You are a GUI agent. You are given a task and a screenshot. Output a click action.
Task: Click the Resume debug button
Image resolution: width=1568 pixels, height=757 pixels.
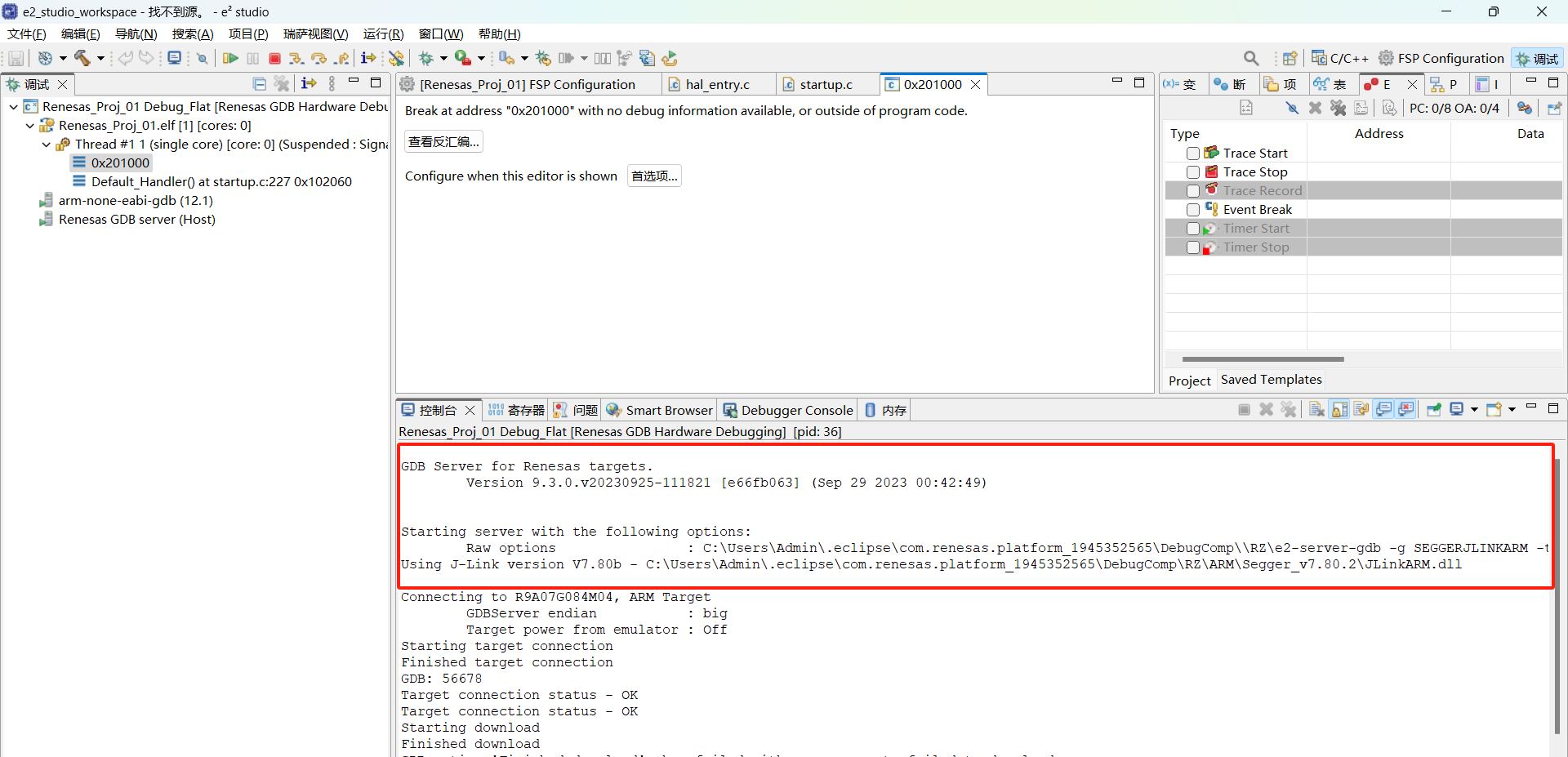[231, 58]
